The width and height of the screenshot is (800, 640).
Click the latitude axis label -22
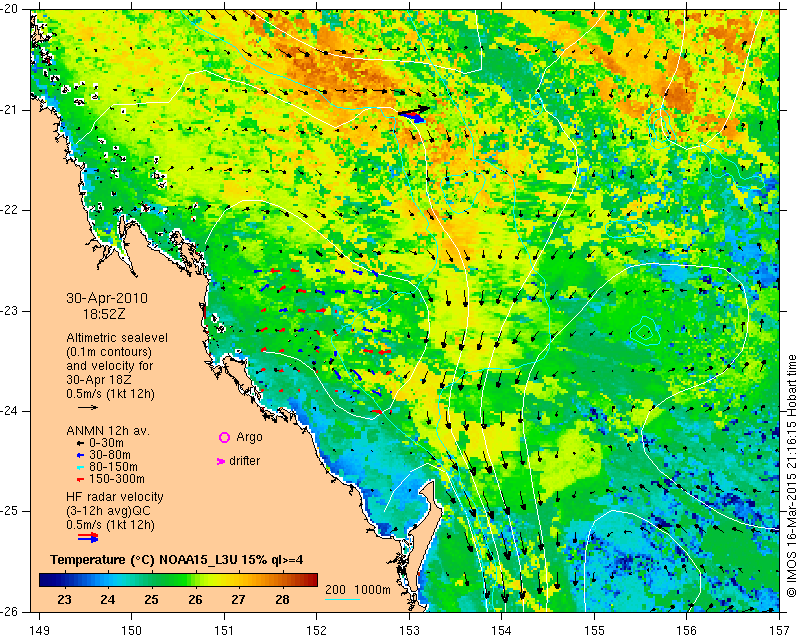tap(9, 210)
